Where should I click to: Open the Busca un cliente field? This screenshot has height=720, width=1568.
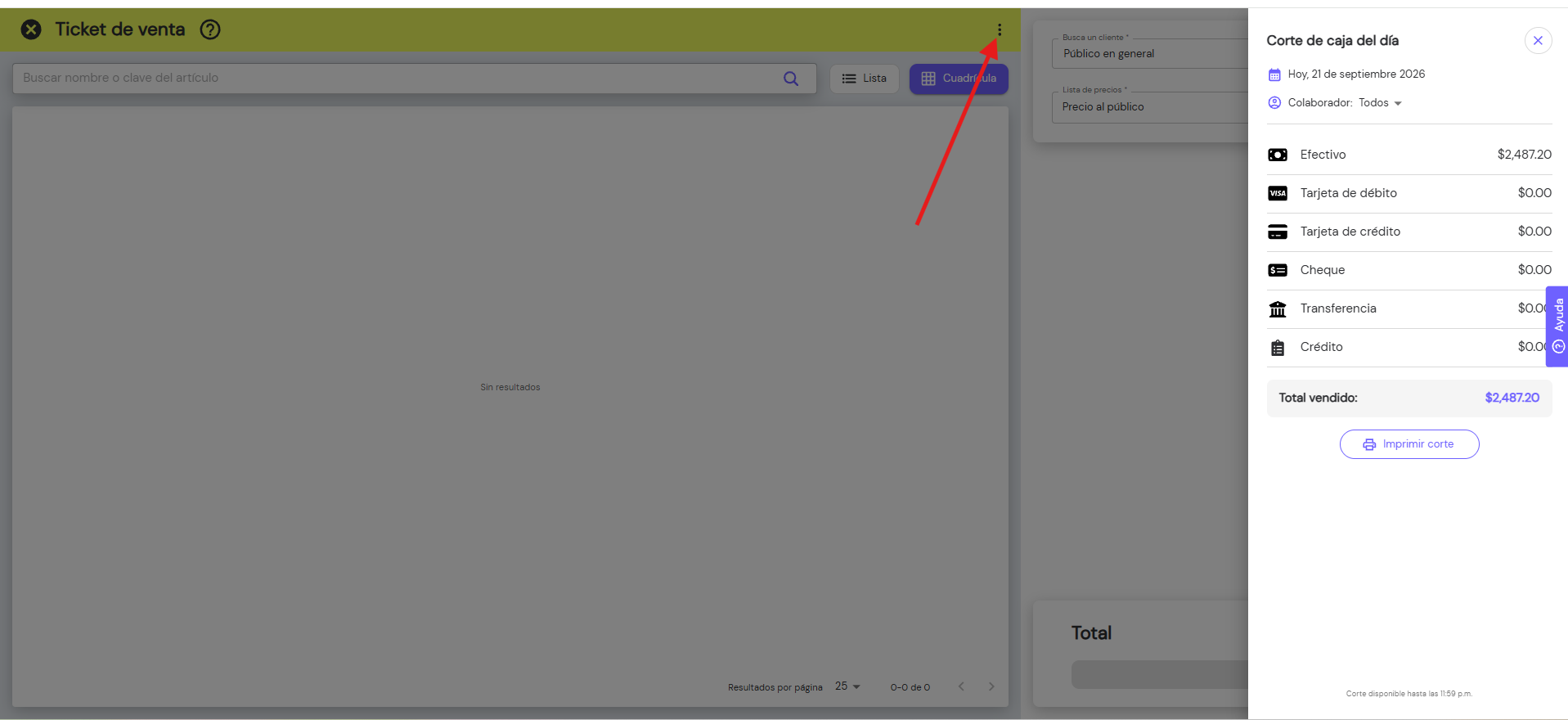pos(1150,53)
